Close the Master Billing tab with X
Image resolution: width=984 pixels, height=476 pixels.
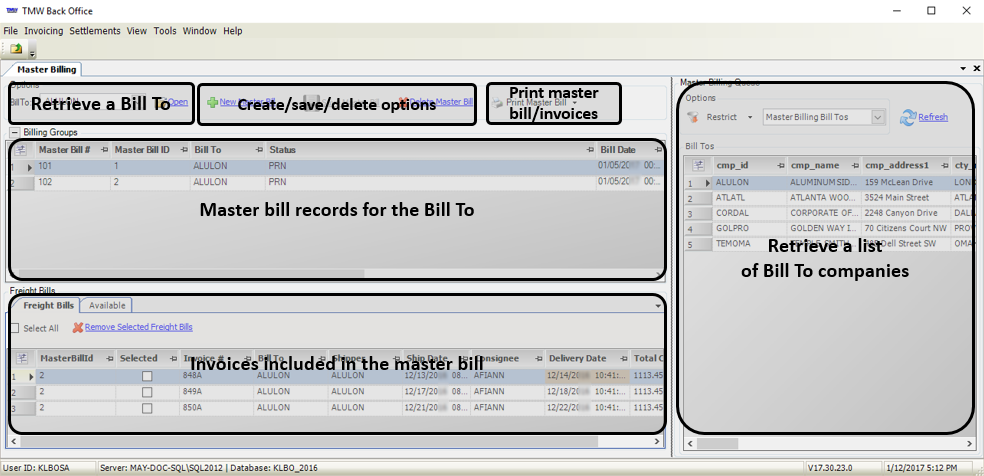coord(976,68)
